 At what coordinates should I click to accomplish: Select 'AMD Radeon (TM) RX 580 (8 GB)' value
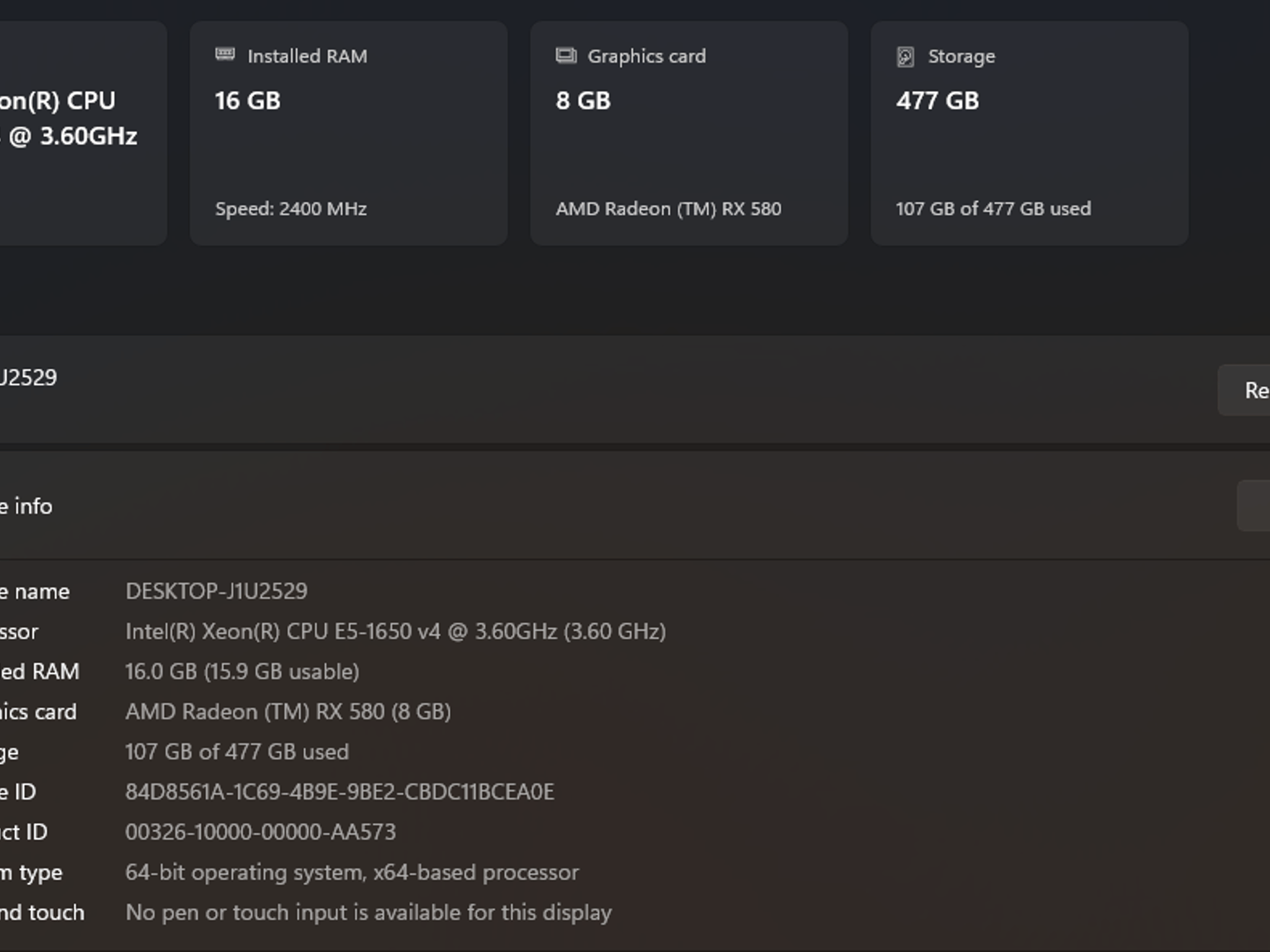pyautogui.click(x=288, y=712)
